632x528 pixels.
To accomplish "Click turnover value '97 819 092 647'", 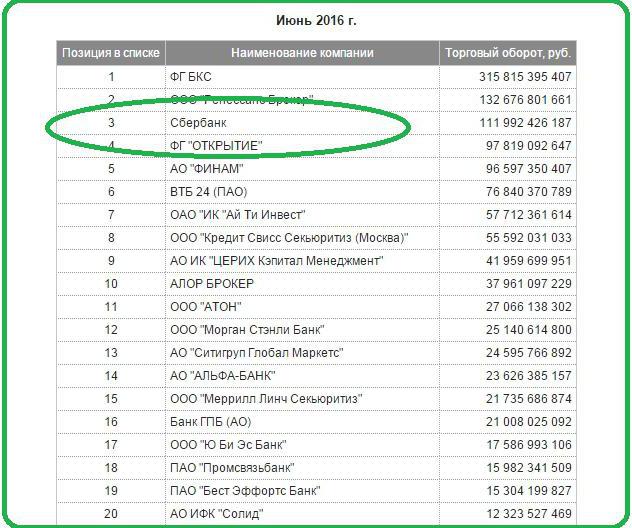I will [x=528, y=146].
